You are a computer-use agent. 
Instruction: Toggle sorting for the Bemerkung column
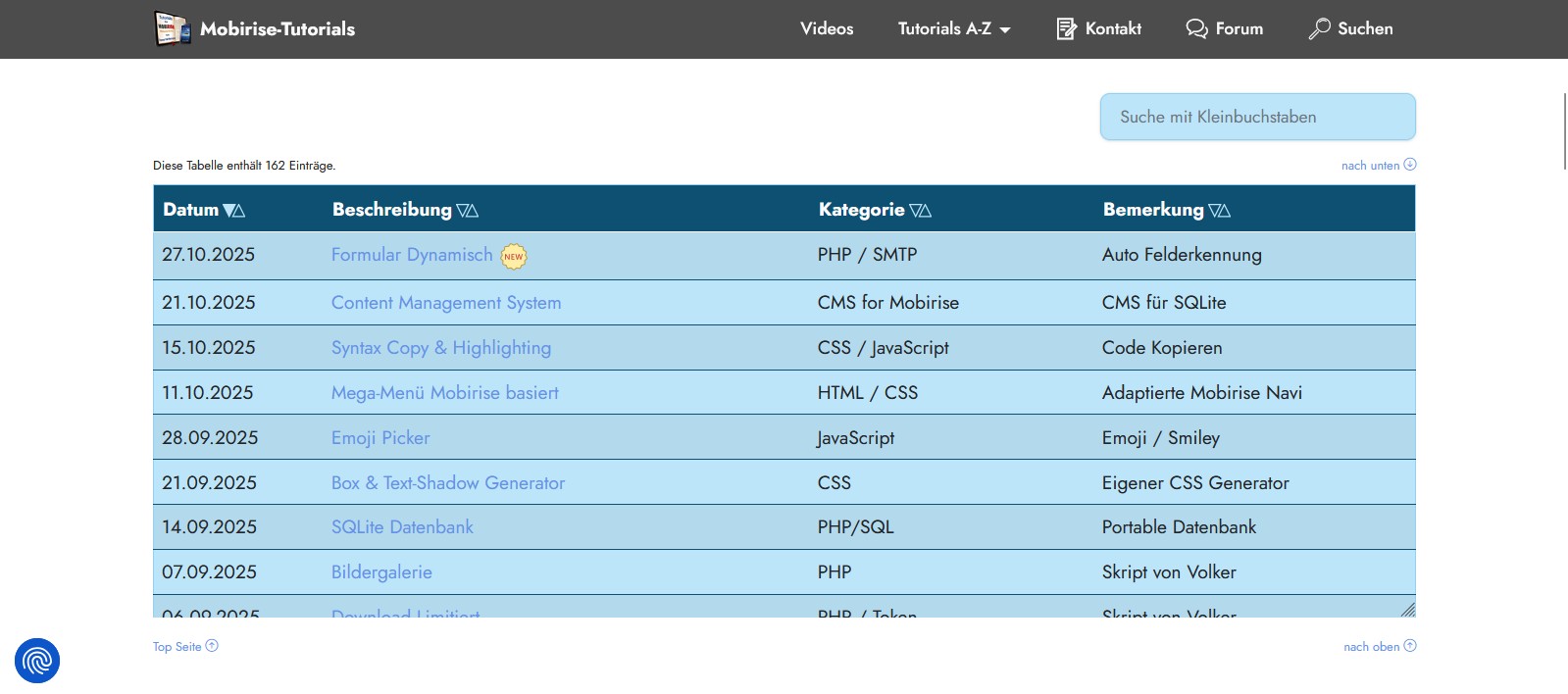[1219, 210]
